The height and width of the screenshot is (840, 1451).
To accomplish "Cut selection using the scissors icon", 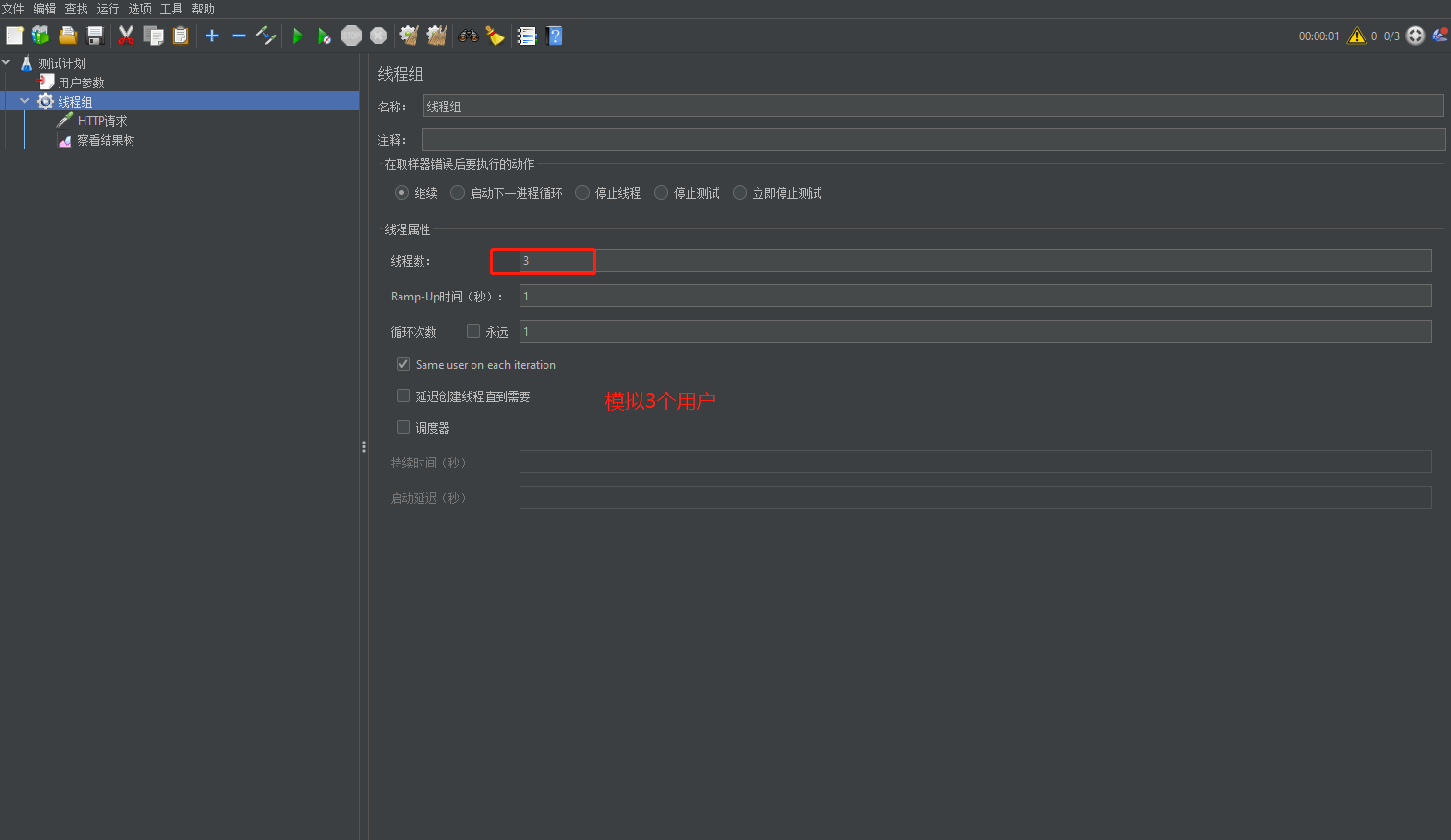I will 126,36.
